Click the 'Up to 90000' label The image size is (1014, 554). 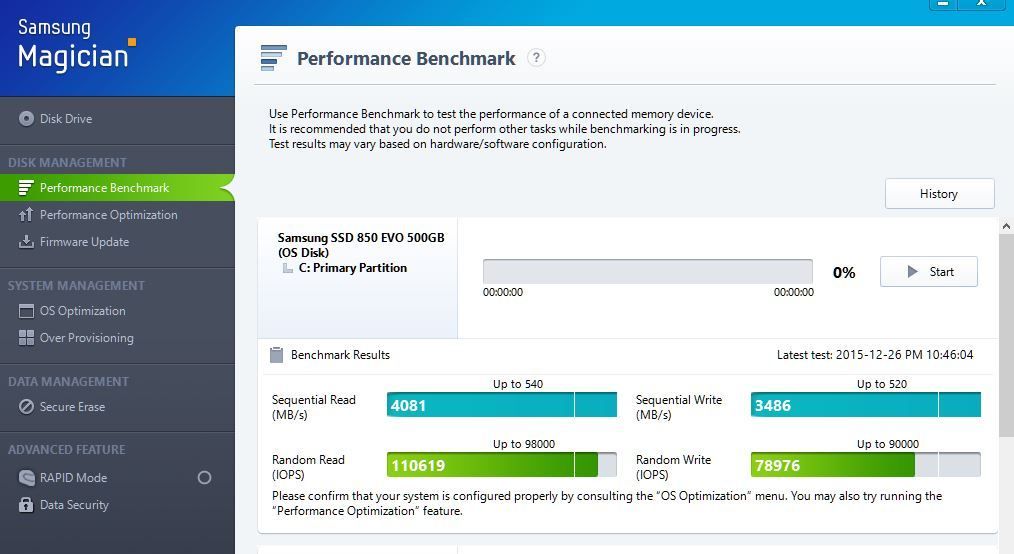(888, 444)
